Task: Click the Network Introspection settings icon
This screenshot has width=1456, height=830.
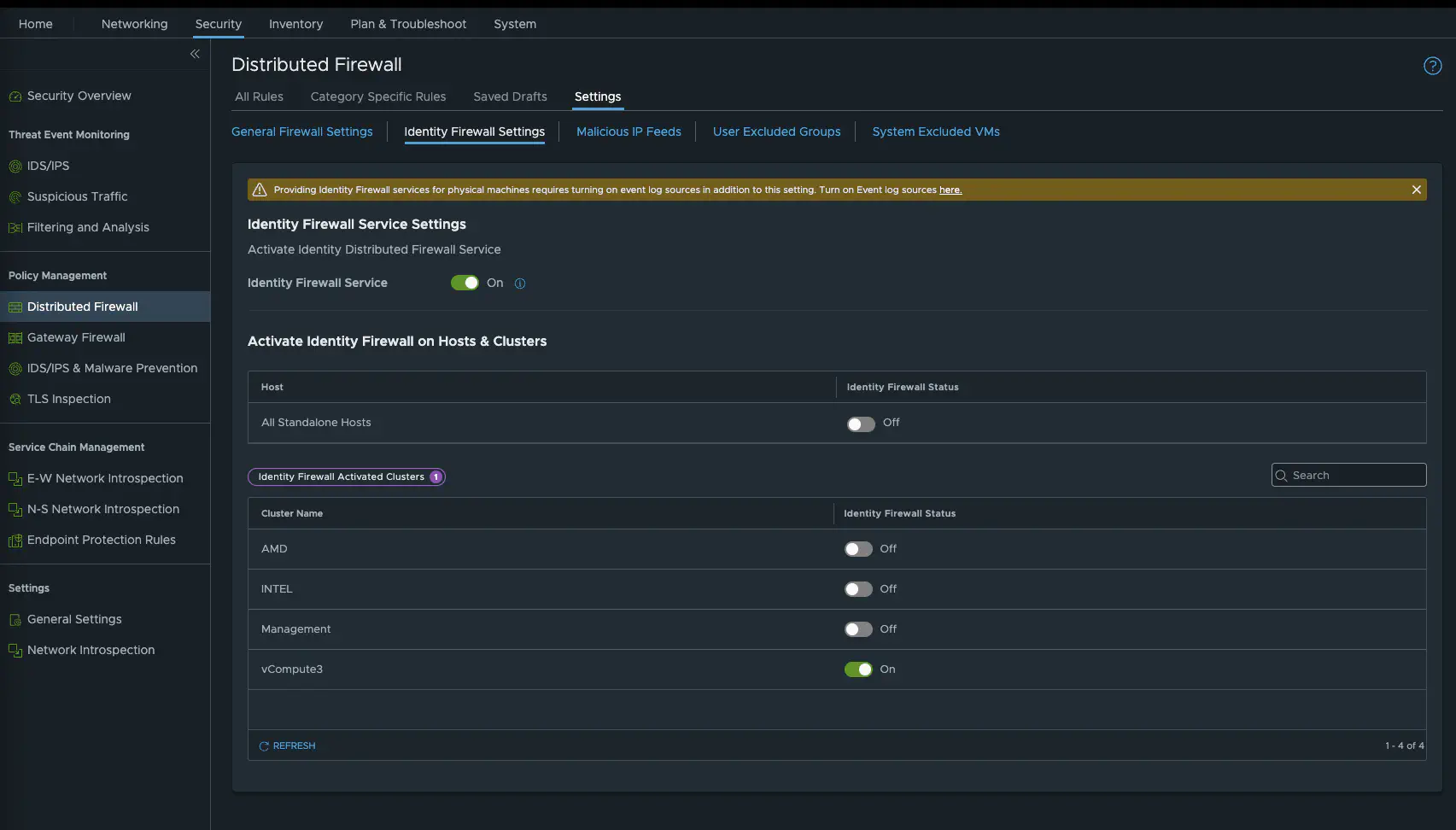Action: 15,651
